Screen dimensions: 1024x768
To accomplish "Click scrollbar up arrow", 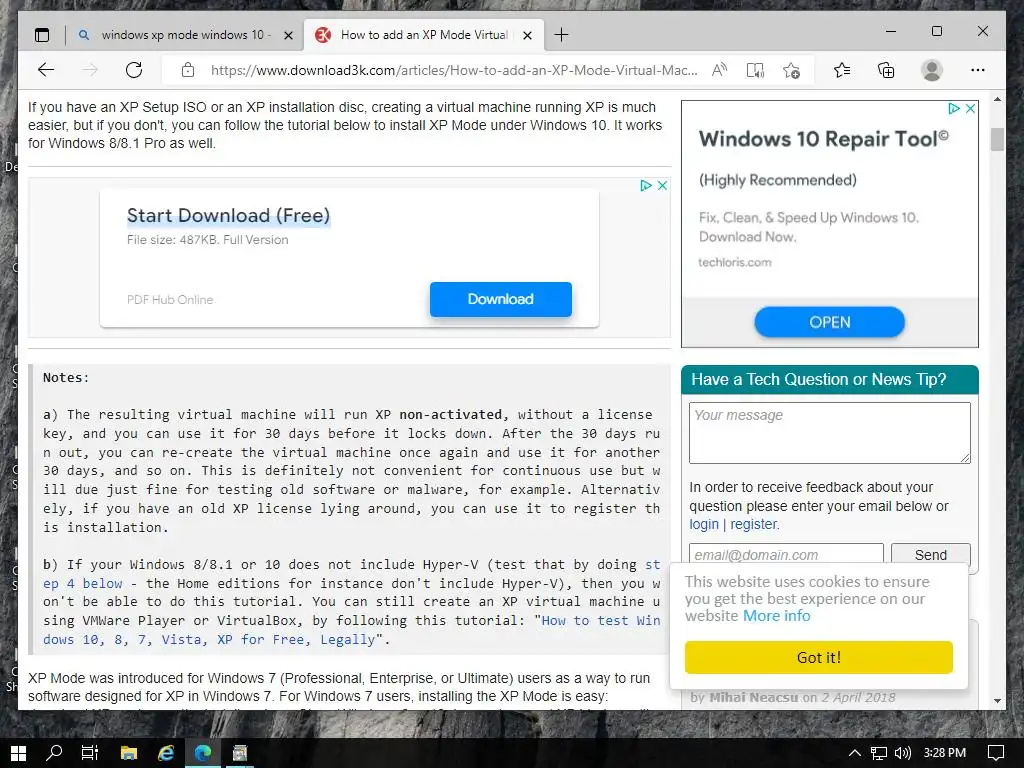I will pos(997,100).
